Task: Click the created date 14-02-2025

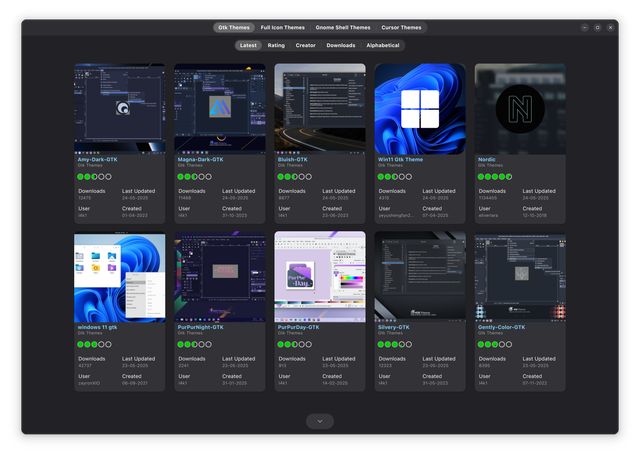Action: 335,383
